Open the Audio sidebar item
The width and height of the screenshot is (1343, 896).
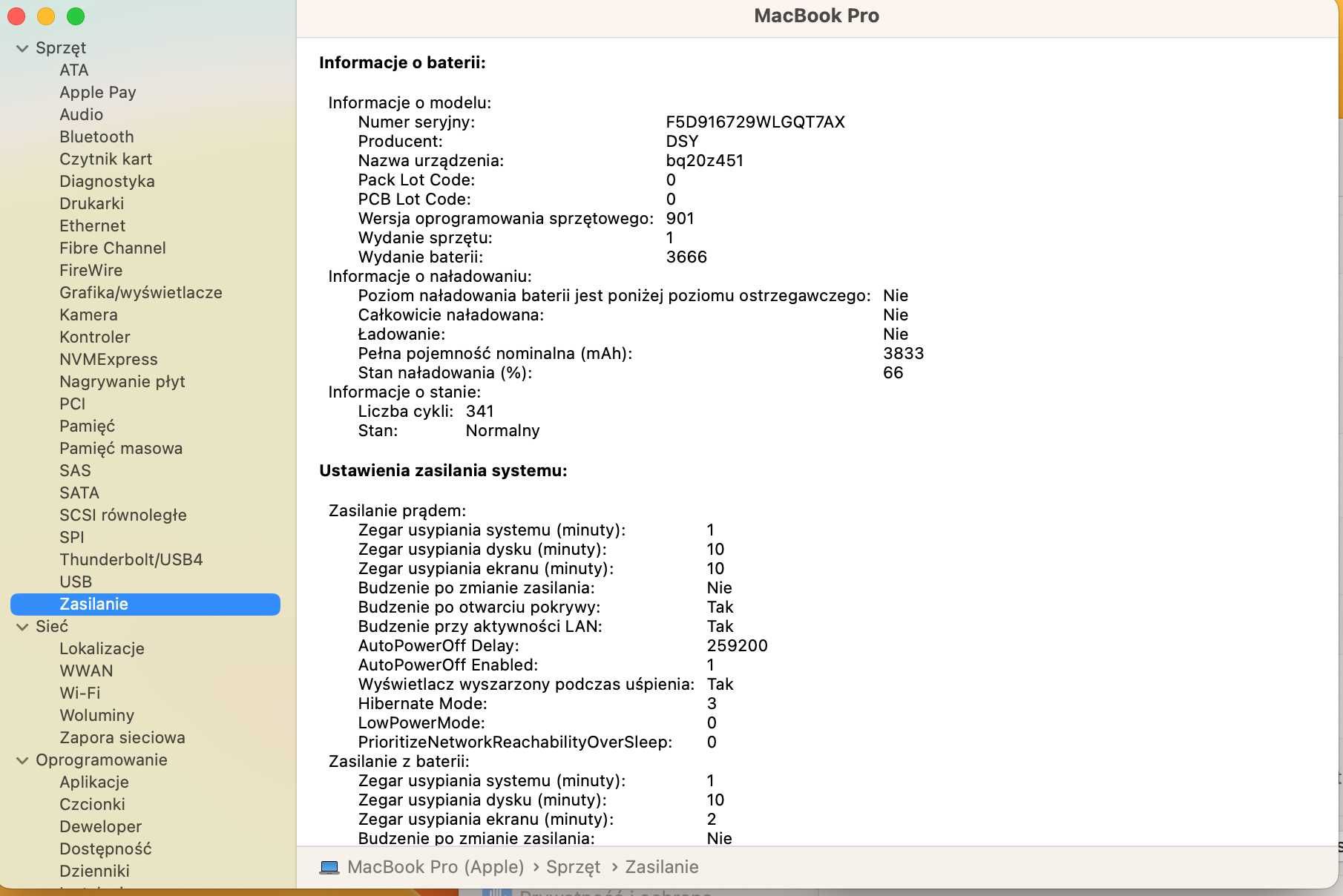(82, 114)
